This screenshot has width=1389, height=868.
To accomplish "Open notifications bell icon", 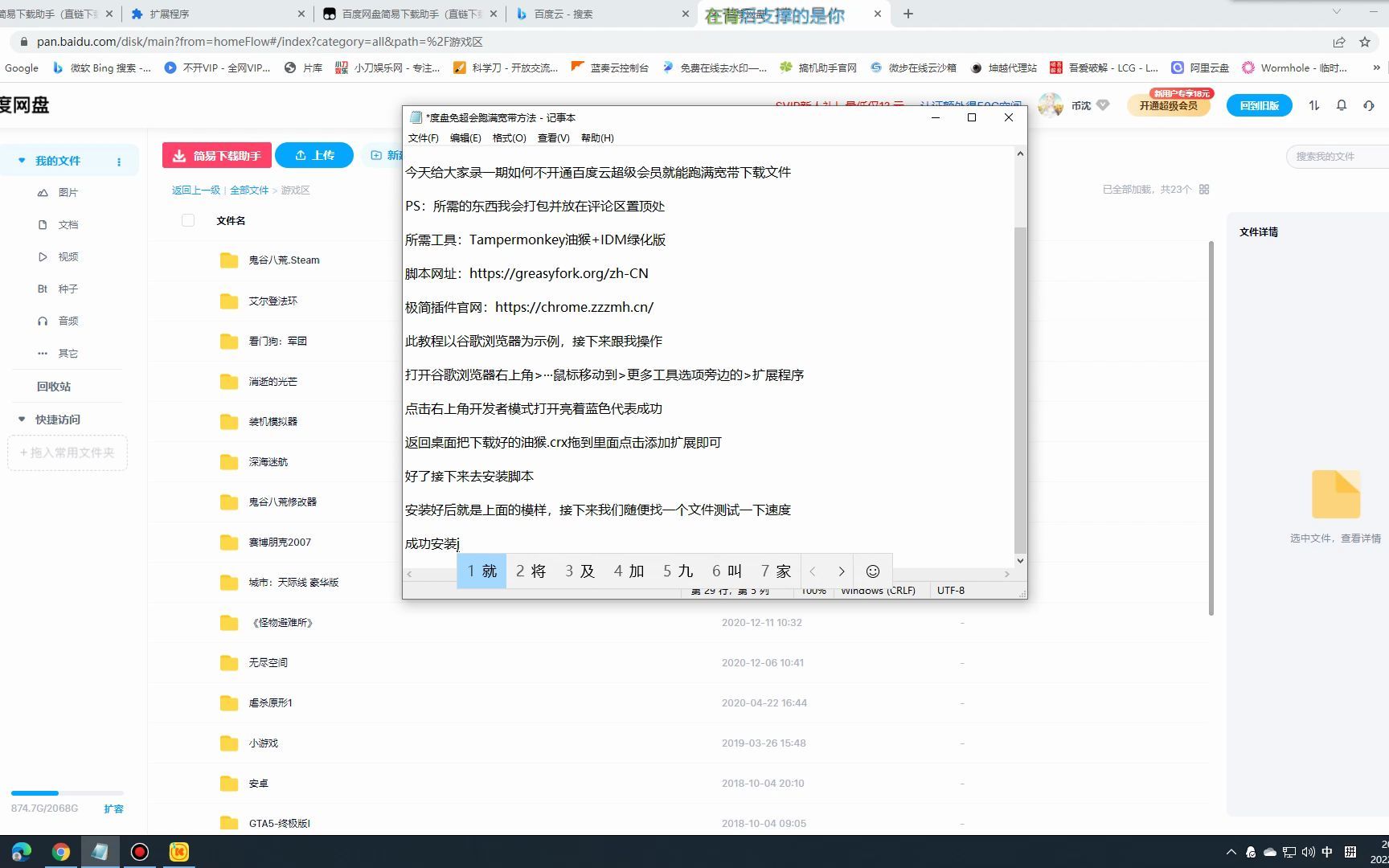I will tap(1342, 105).
